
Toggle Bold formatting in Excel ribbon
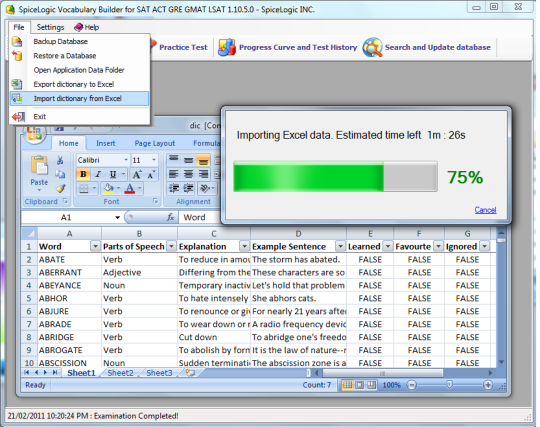[x=83, y=174]
